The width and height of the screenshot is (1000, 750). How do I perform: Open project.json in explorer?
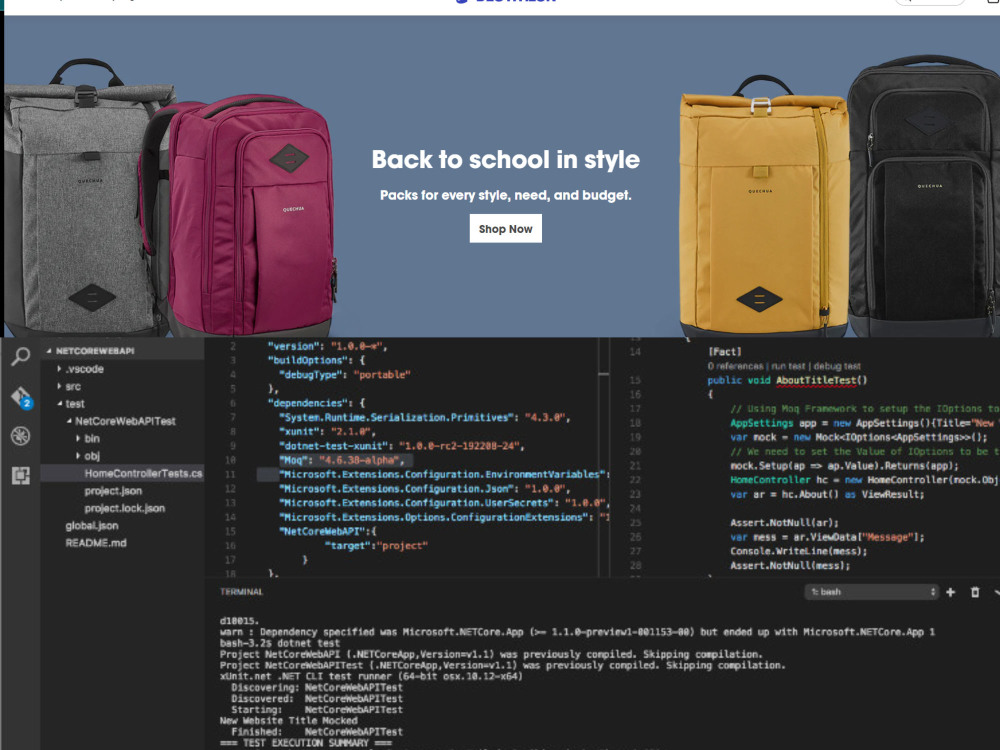coord(113,491)
